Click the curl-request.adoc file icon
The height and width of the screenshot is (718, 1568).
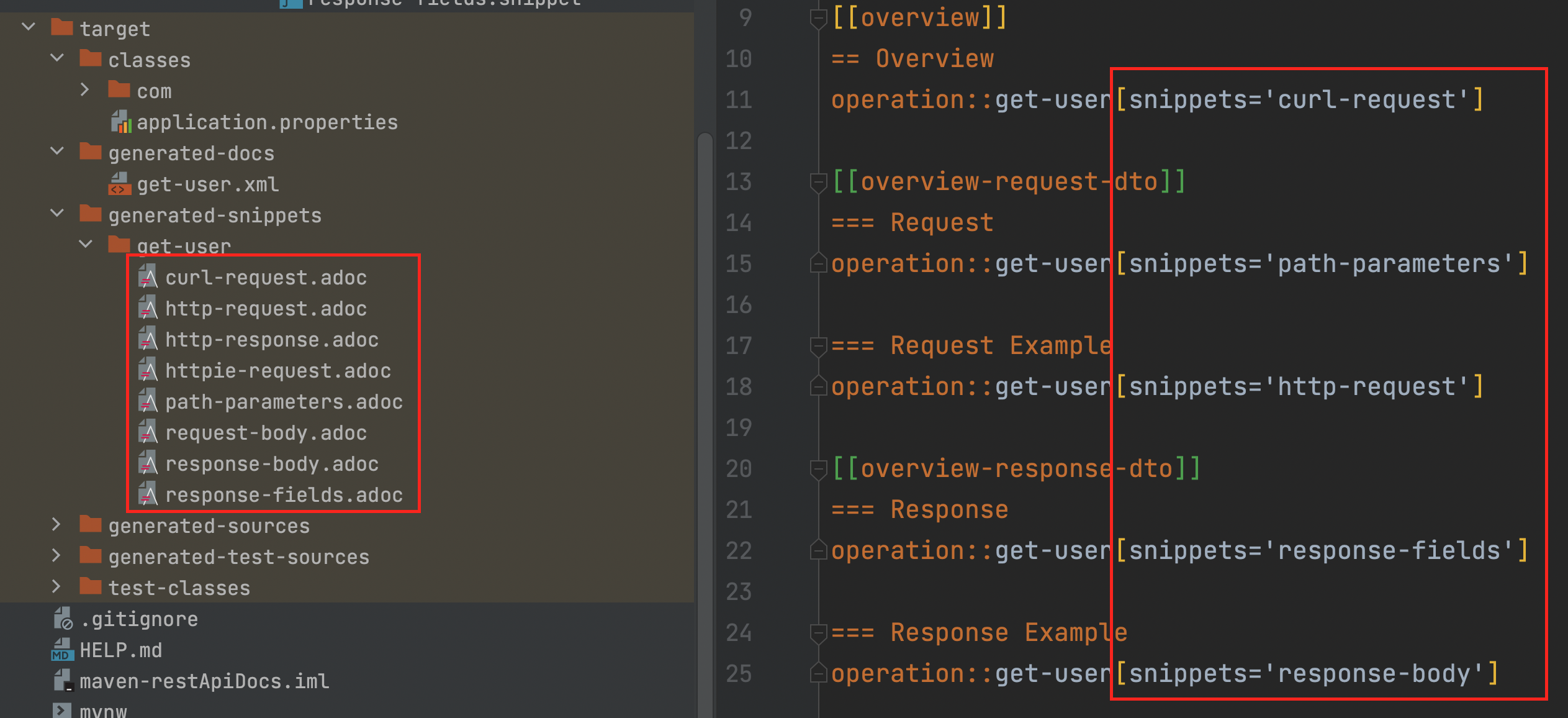point(147,277)
